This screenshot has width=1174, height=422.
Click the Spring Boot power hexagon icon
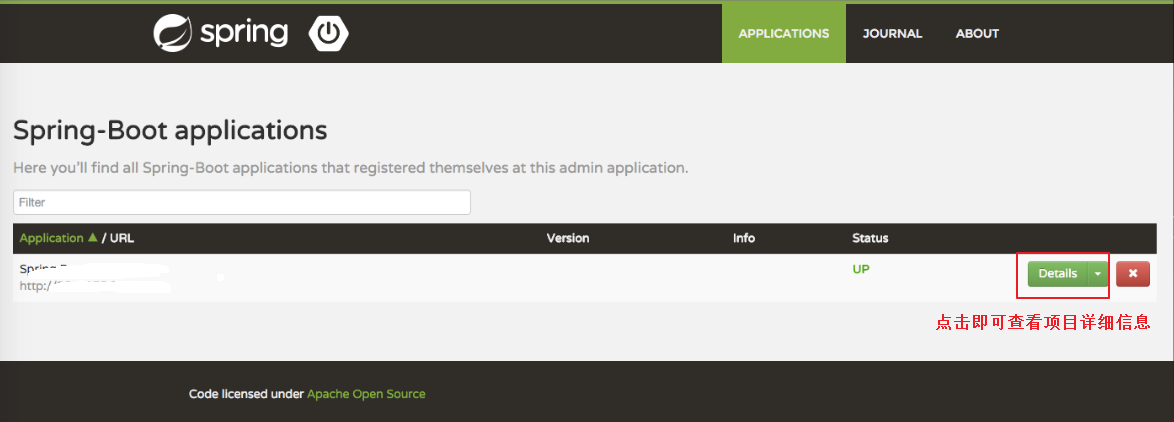(x=329, y=34)
